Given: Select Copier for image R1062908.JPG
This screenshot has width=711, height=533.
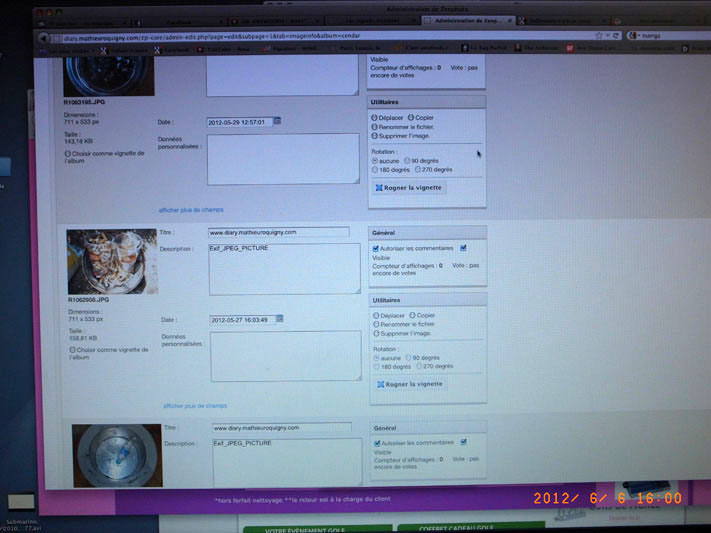Looking at the screenshot, I should [412, 315].
